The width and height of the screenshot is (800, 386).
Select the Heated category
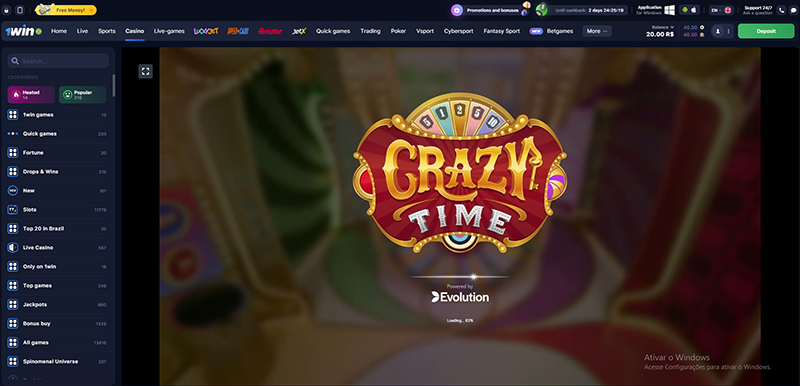[31, 95]
